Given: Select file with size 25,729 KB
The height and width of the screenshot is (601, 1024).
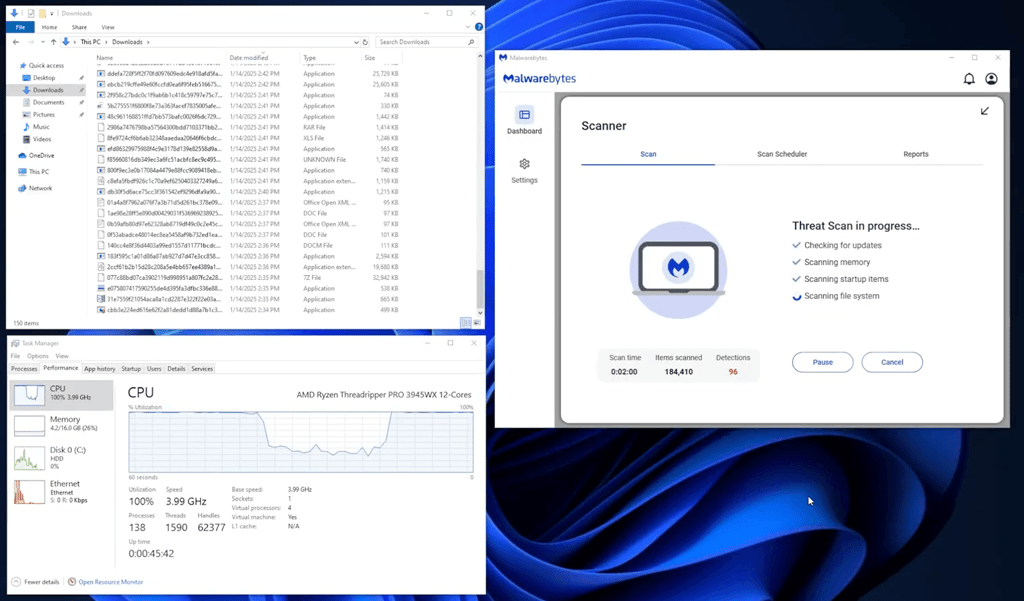Looking at the screenshot, I should click(x=248, y=74).
